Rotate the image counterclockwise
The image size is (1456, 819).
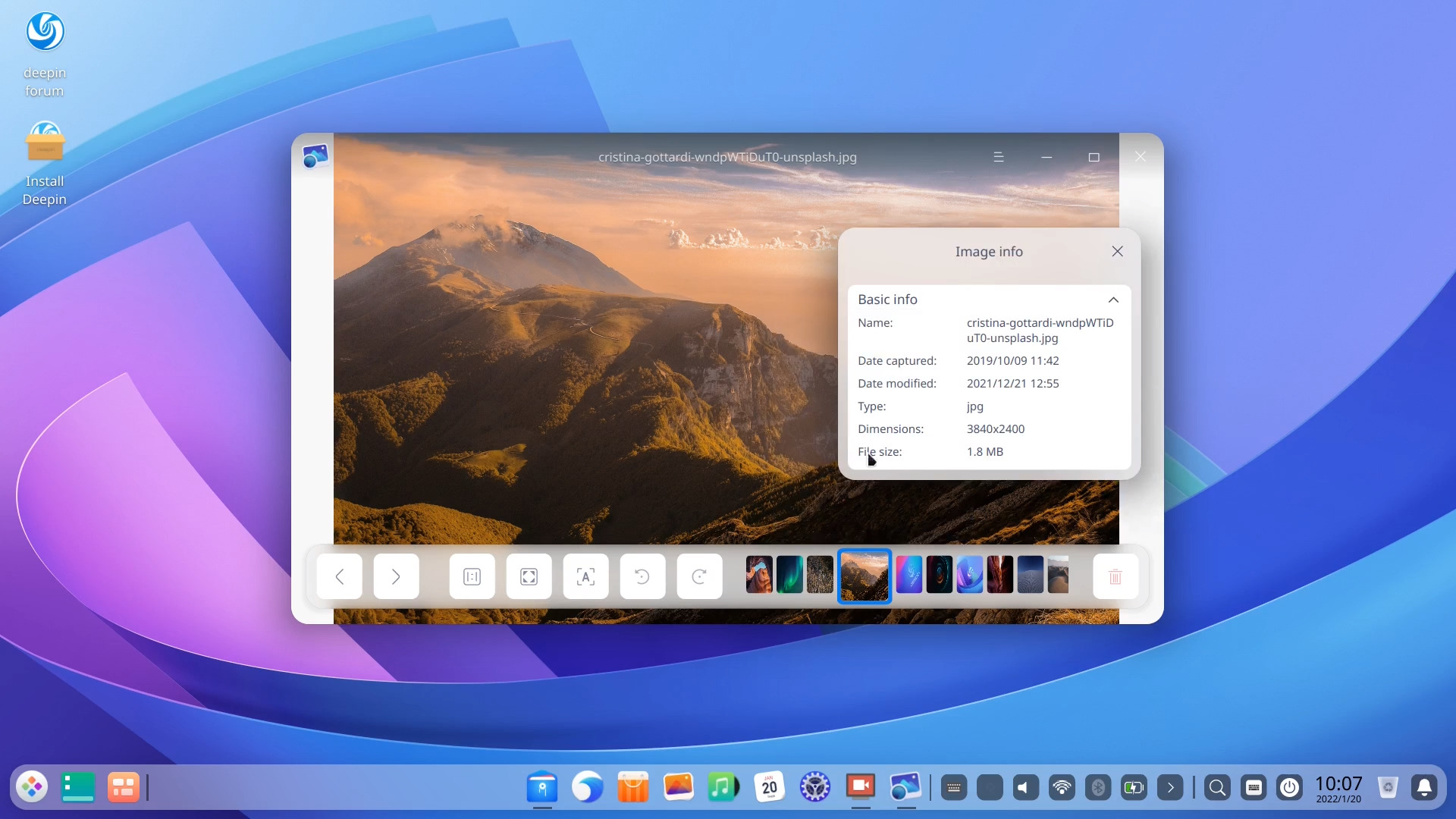tap(642, 576)
